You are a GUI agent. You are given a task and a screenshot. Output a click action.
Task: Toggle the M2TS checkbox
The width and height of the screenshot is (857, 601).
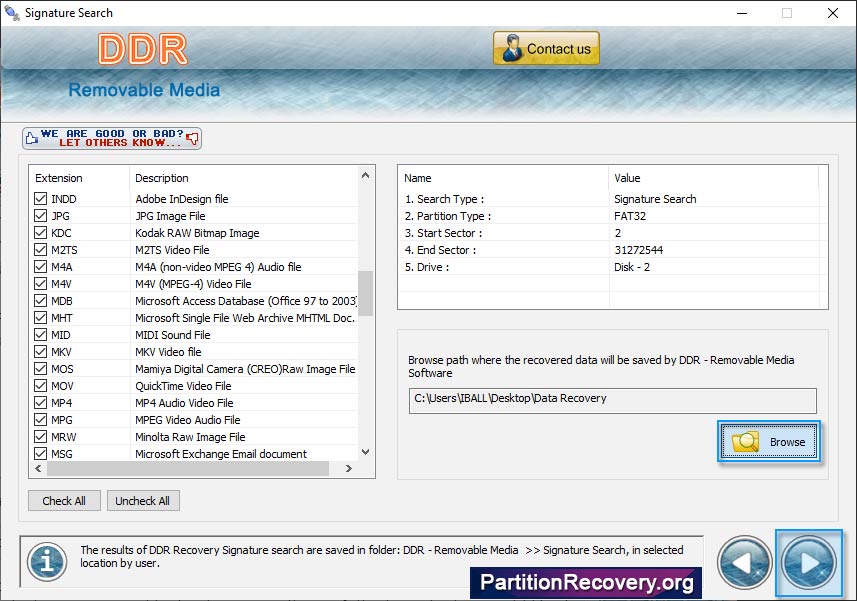click(x=40, y=250)
